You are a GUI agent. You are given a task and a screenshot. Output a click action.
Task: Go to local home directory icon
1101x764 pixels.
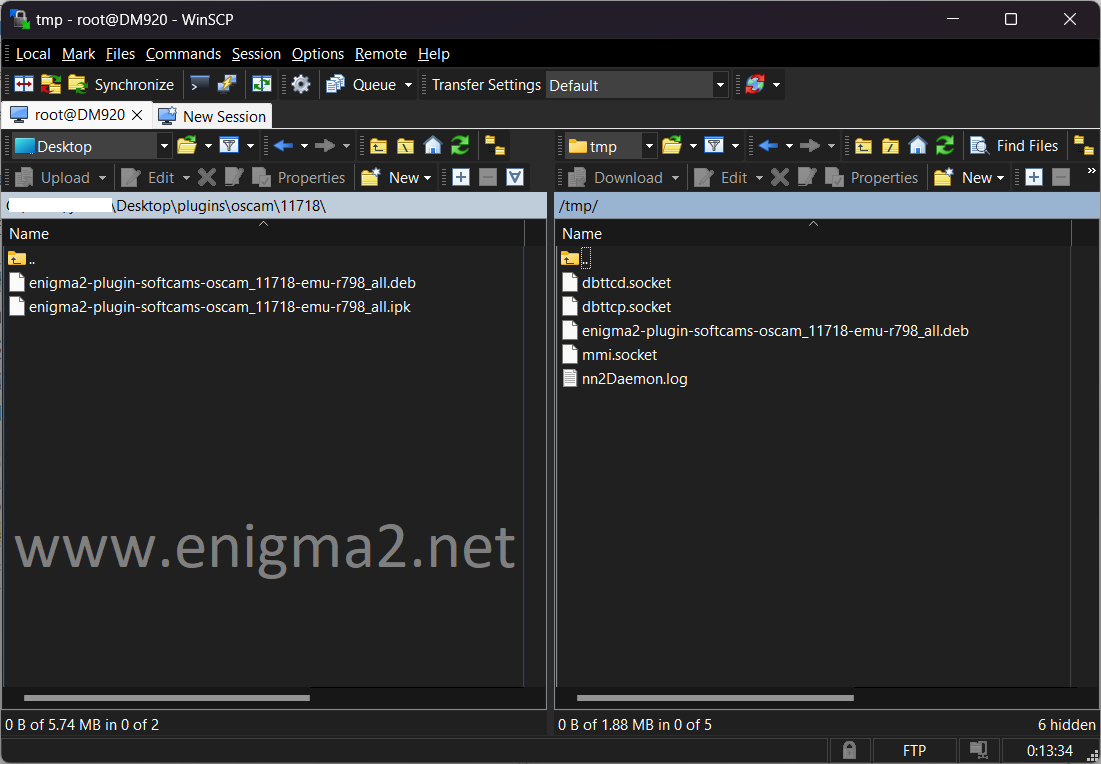tap(433, 146)
